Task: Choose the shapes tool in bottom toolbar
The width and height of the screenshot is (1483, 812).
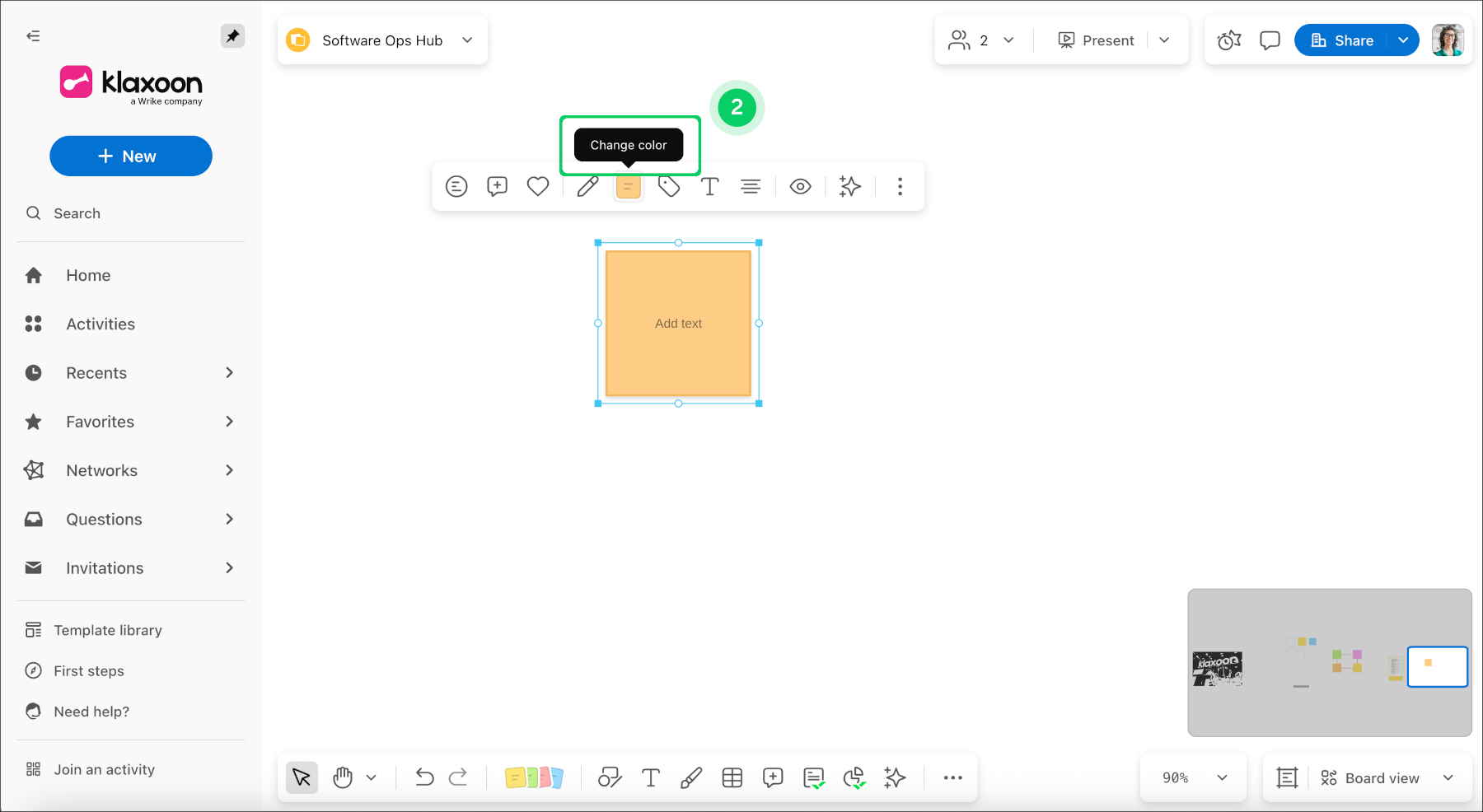Action: coord(610,777)
